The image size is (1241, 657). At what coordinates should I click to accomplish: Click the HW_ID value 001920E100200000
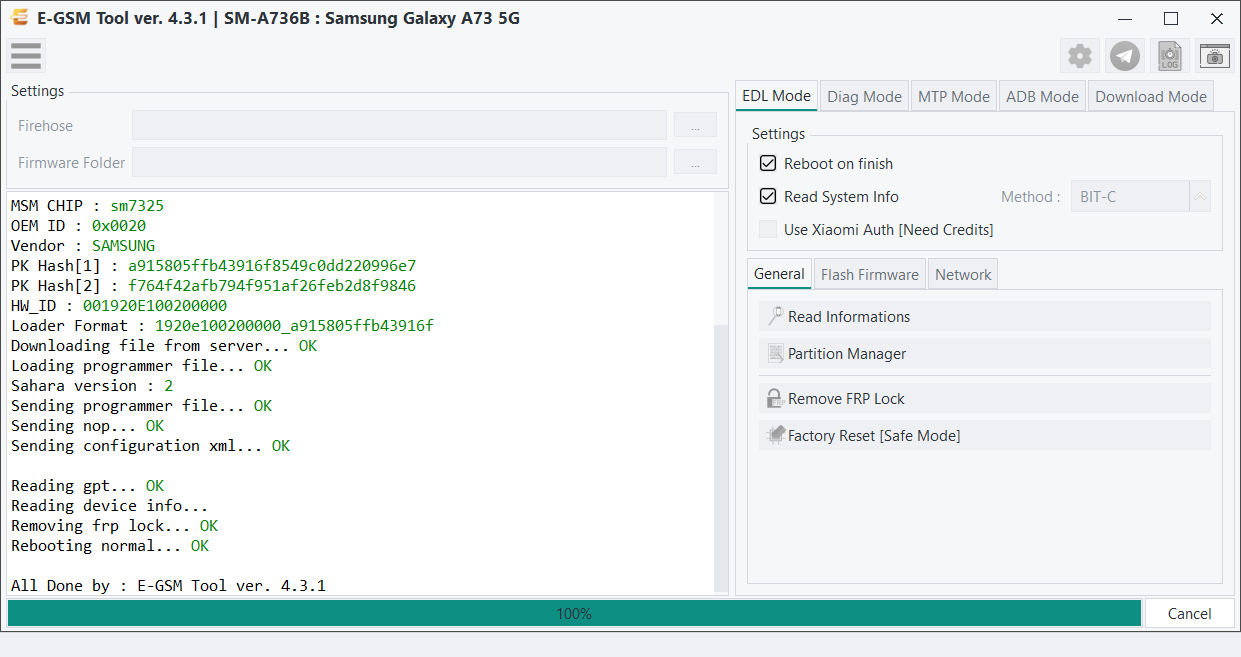pyautogui.click(x=155, y=306)
